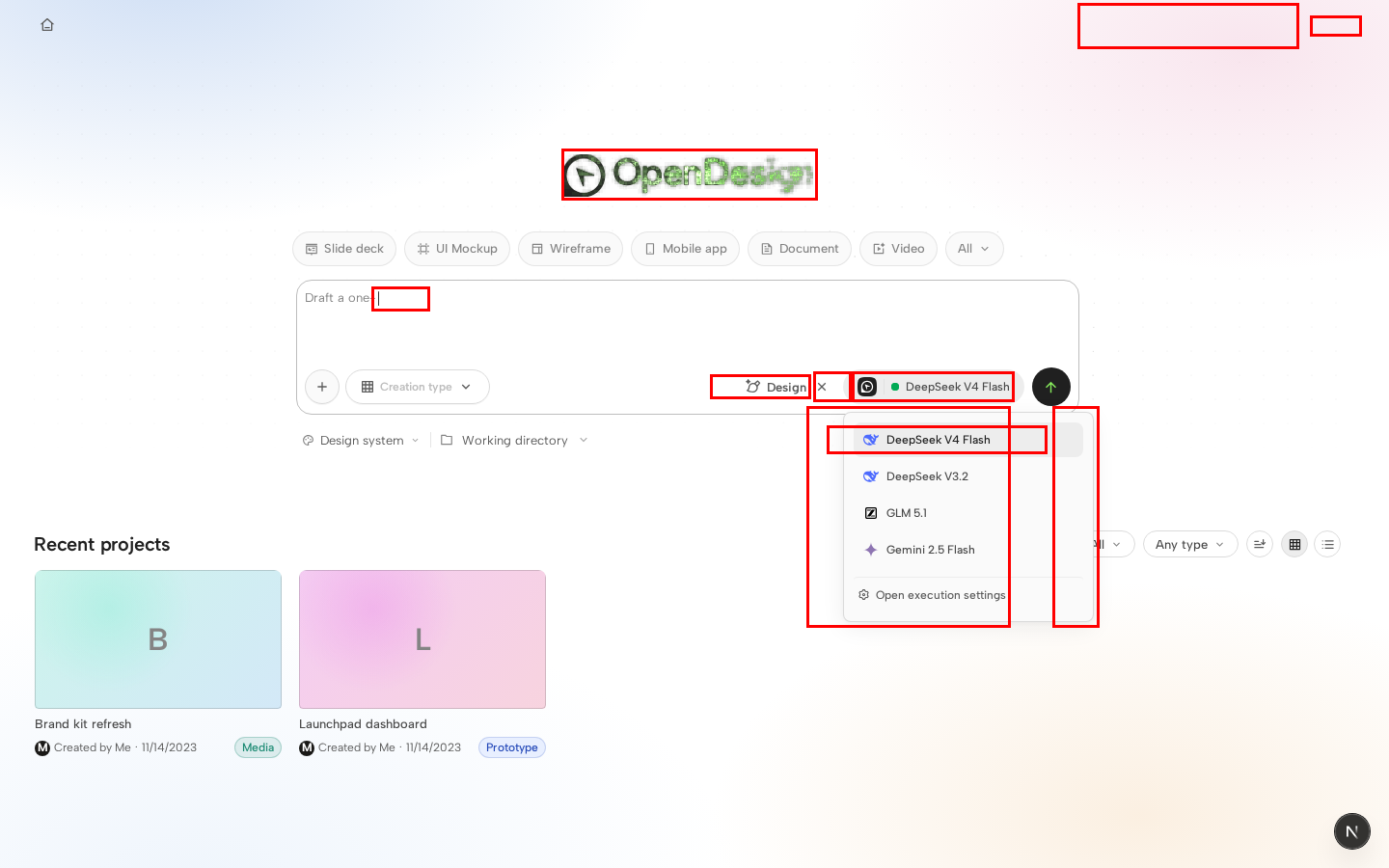Click the creator avatar under Brand kit refresh
Screen dimensions: 1389x868
click(42, 747)
